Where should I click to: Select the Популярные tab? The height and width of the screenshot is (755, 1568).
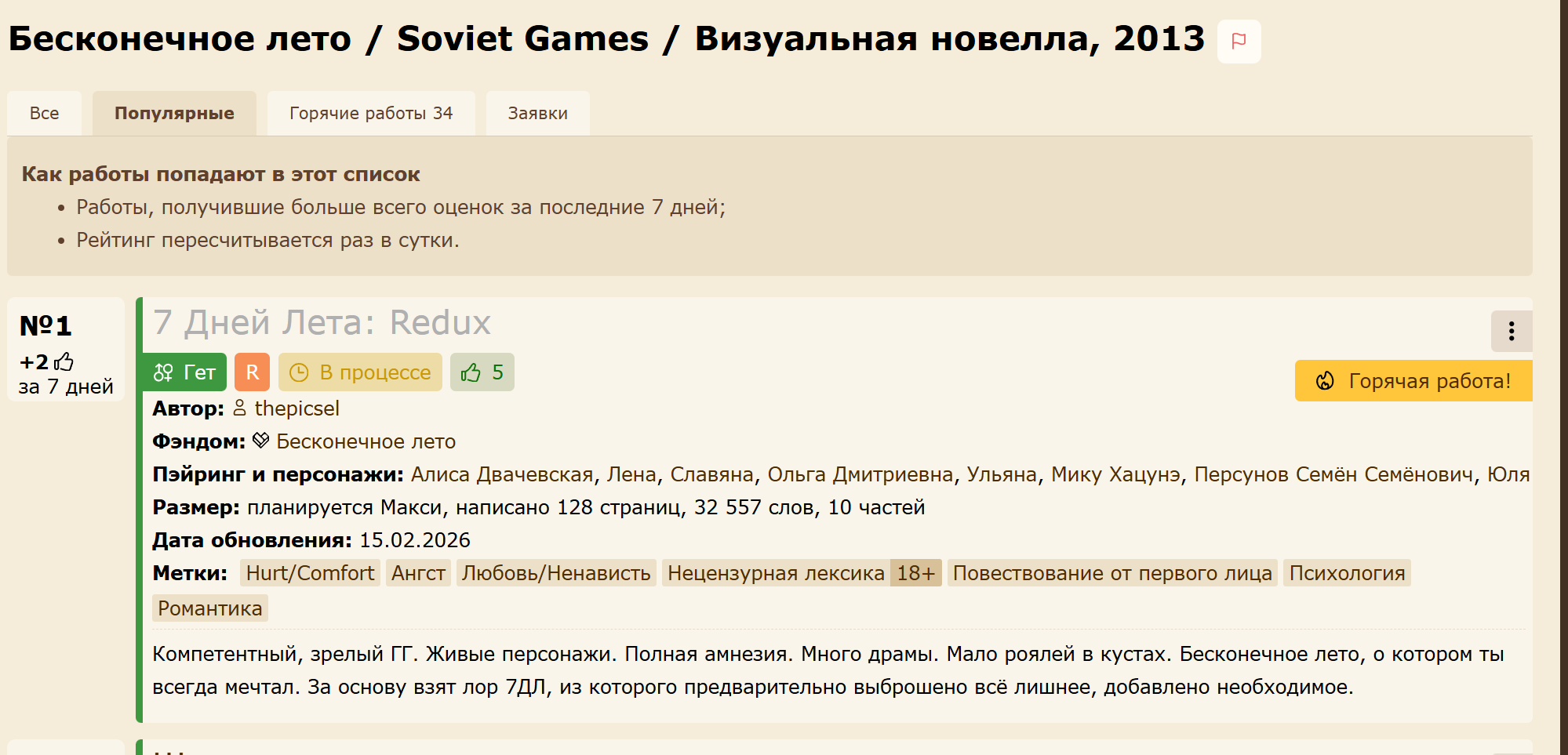pyautogui.click(x=174, y=113)
